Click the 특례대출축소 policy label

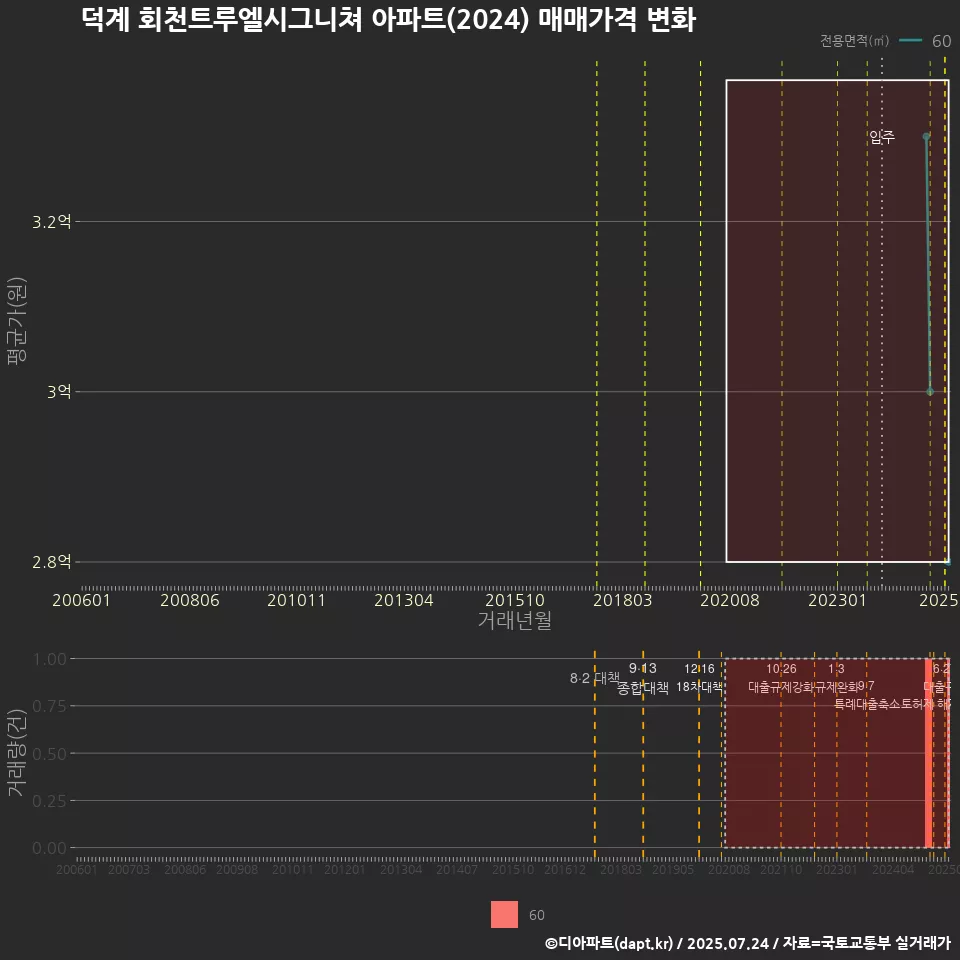coord(868,704)
